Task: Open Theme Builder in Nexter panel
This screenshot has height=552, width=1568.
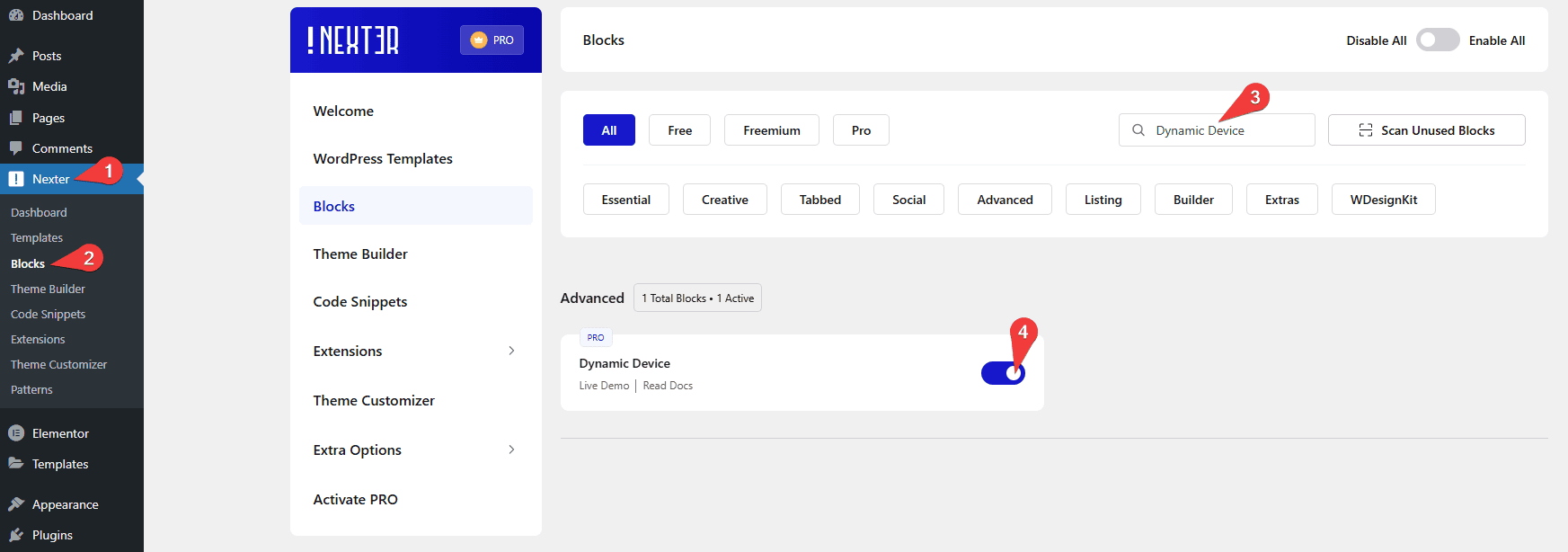Action: 360,254
